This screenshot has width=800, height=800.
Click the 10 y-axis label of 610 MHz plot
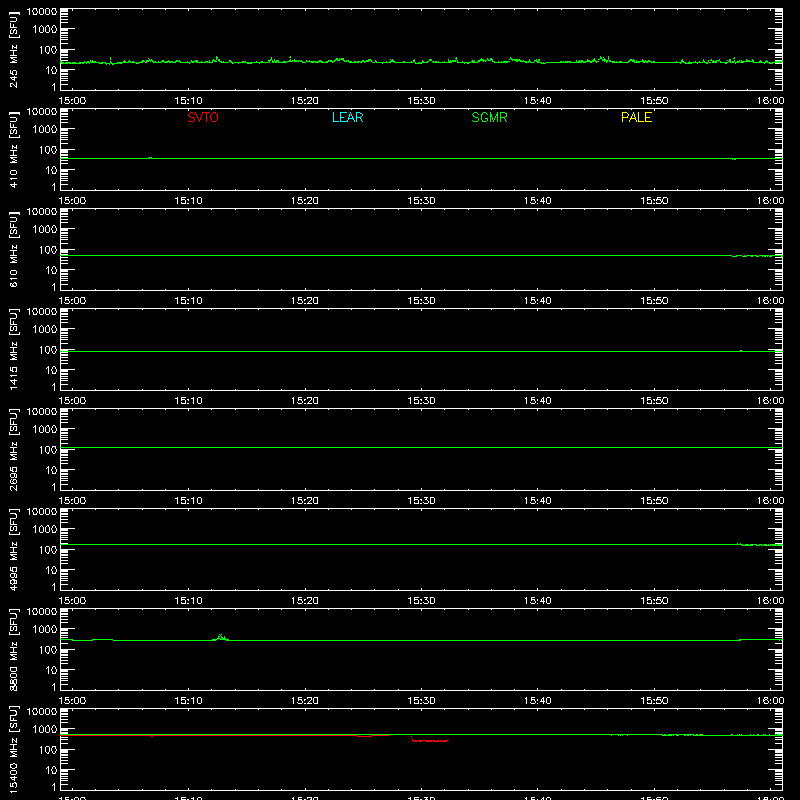(51, 270)
